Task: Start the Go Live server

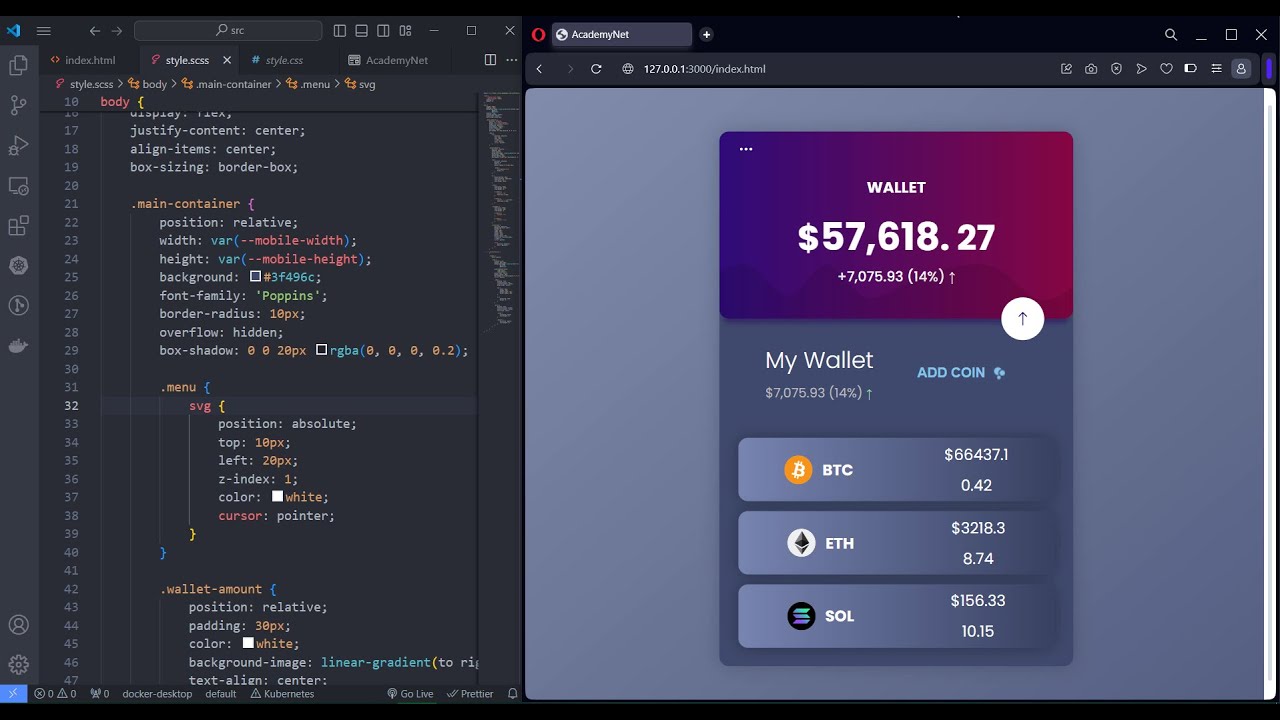Action: click(x=410, y=693)
